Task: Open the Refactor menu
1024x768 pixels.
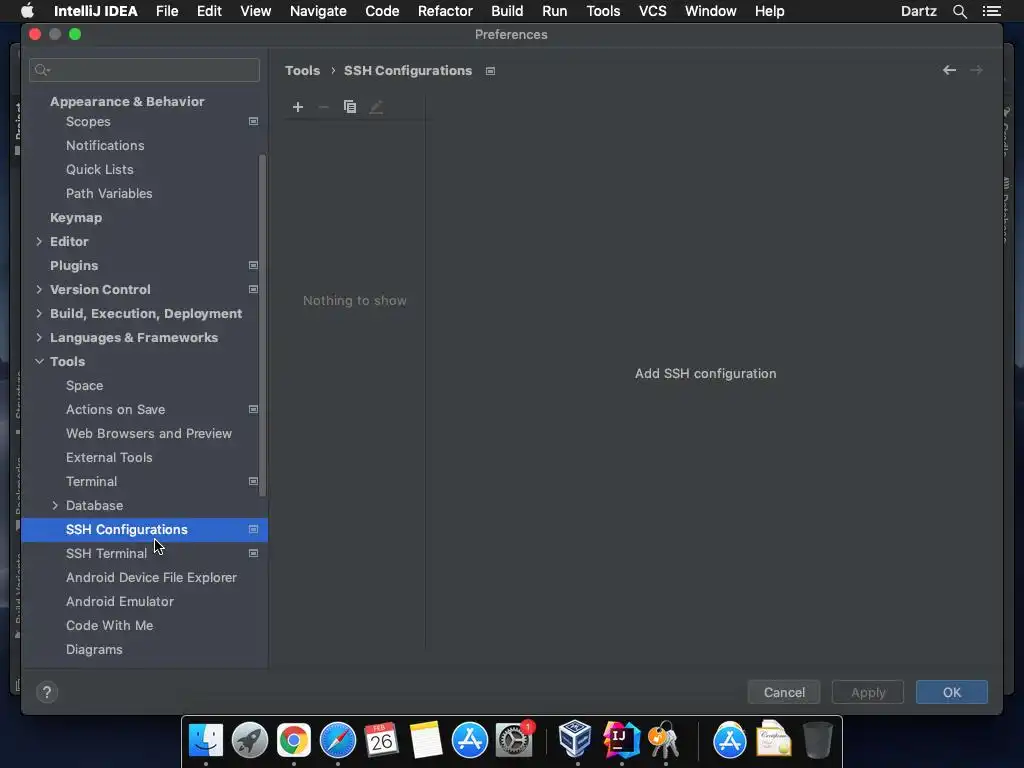Action: tap(445, 11)
